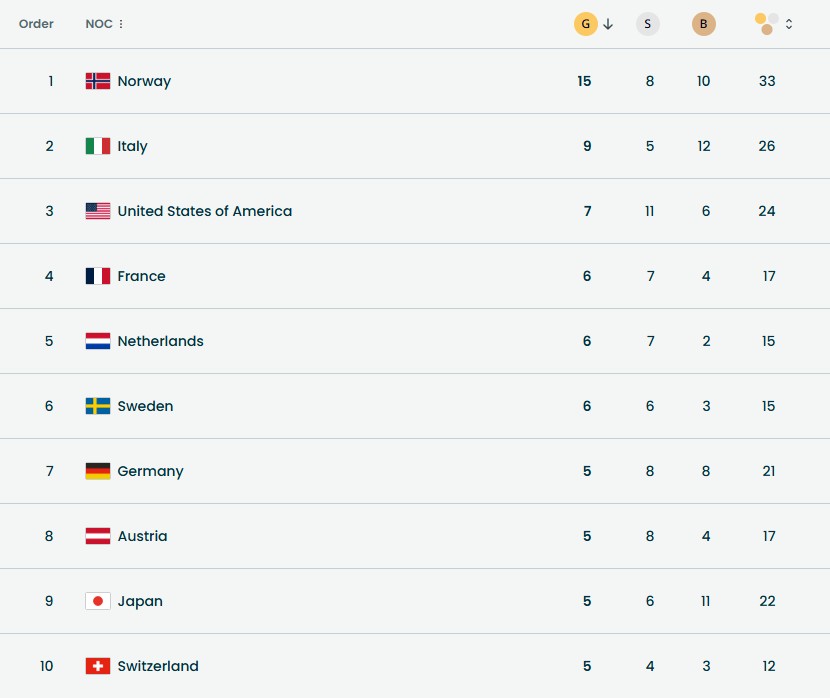Click the Germany flag icon

tap(97, 471)
